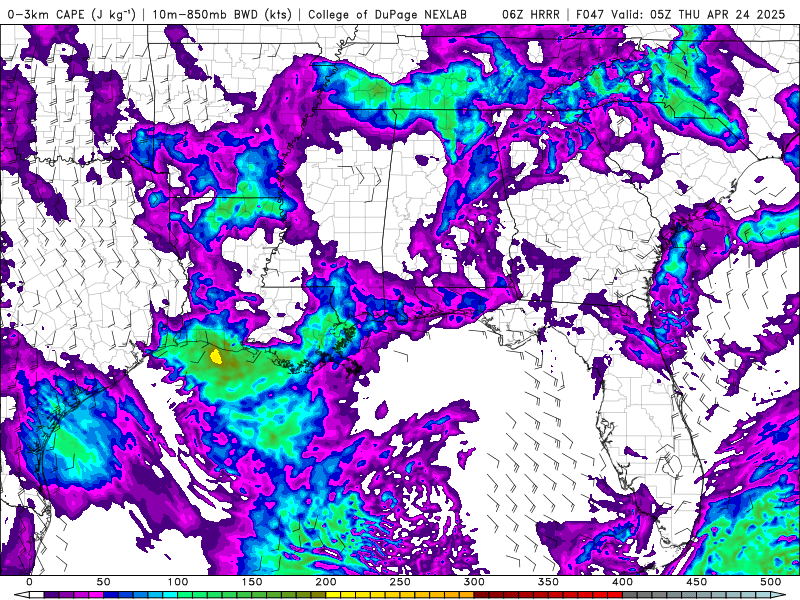Click the 'College of DuPage NEXLAB' credit text
Viewport: 800px width, 600px height.
tap(387, 14)
